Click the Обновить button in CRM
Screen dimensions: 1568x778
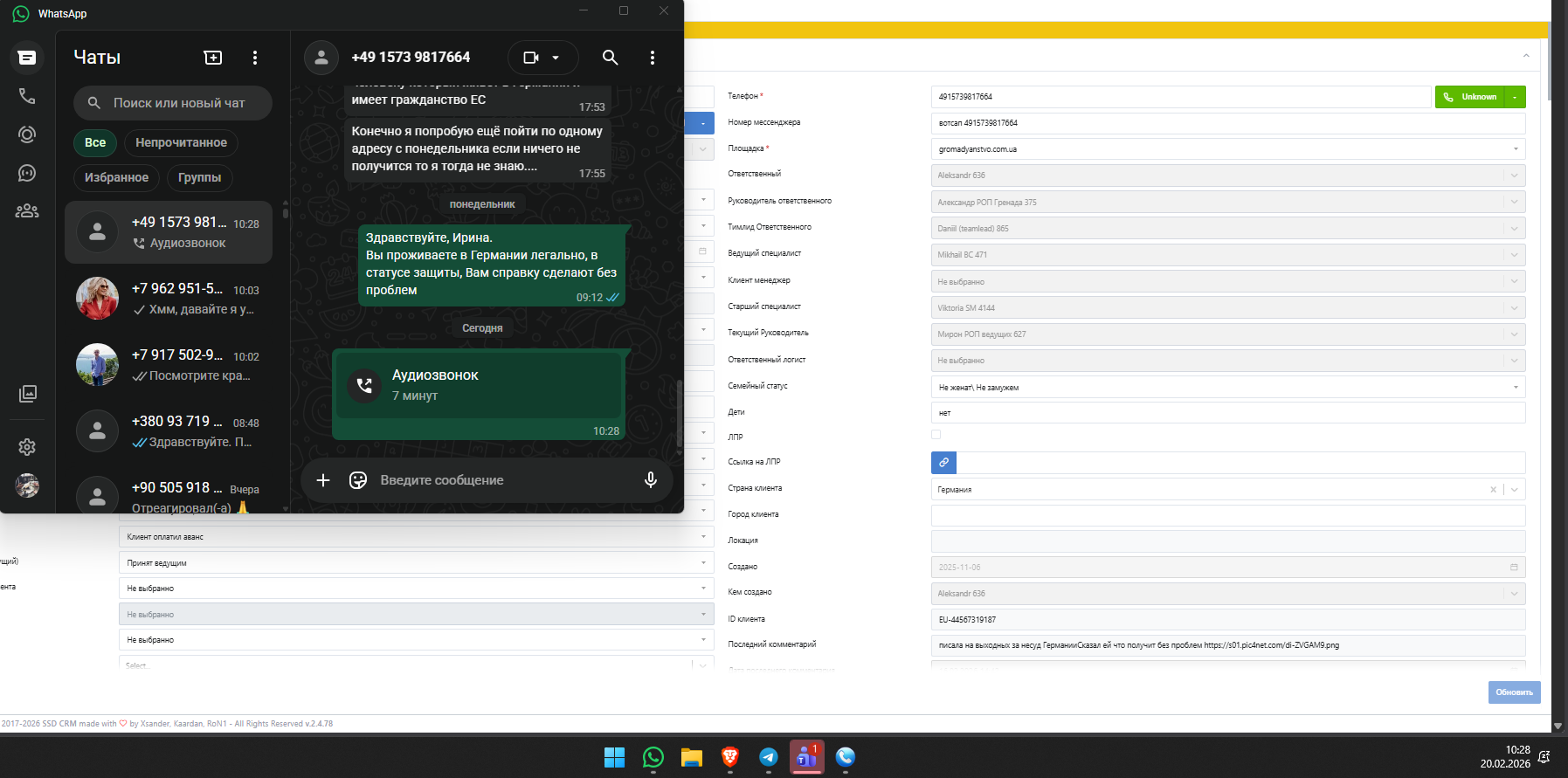pos(1514,692)
